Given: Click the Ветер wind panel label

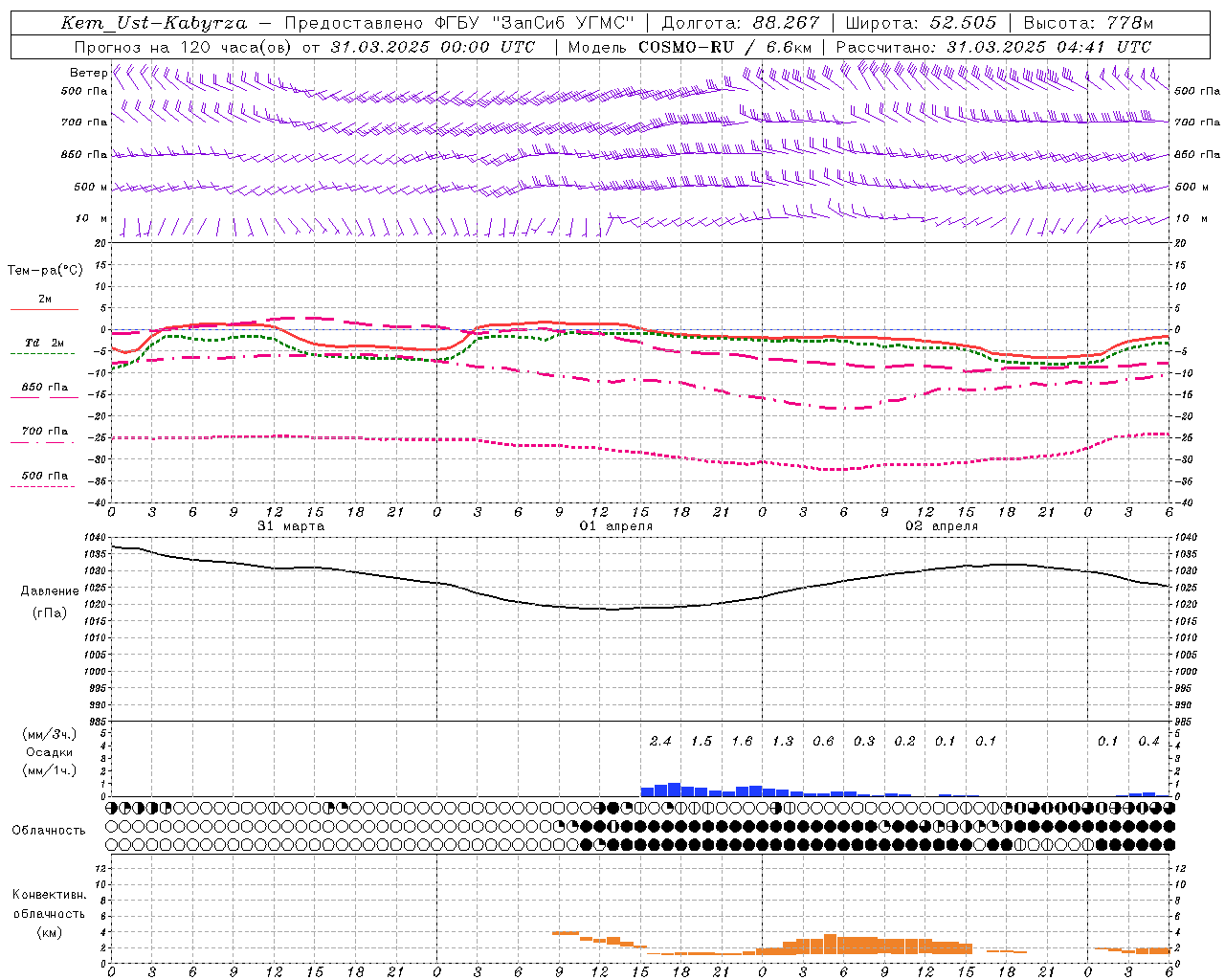Looking at the screenshot, I should click(89, 73).
